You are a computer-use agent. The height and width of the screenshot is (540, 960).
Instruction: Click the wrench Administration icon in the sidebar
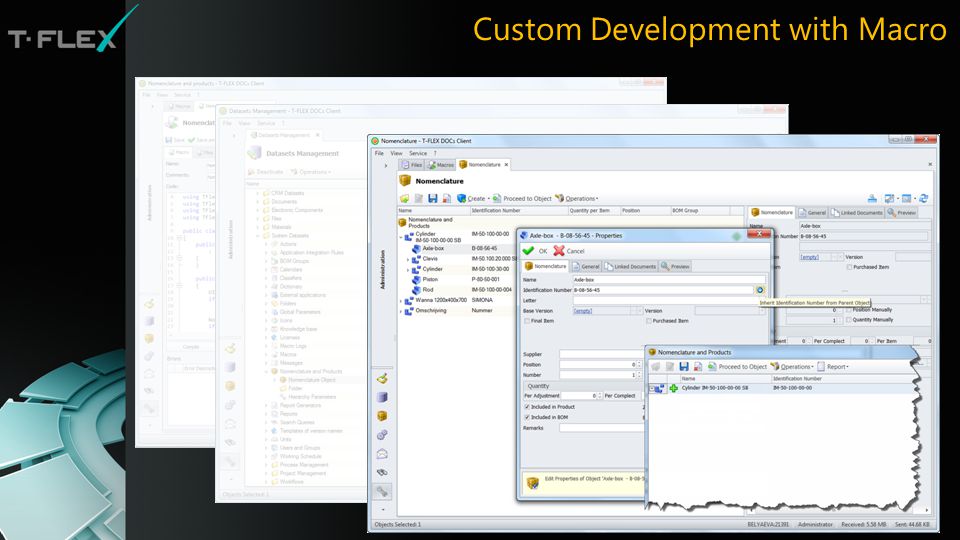[382, 491]
